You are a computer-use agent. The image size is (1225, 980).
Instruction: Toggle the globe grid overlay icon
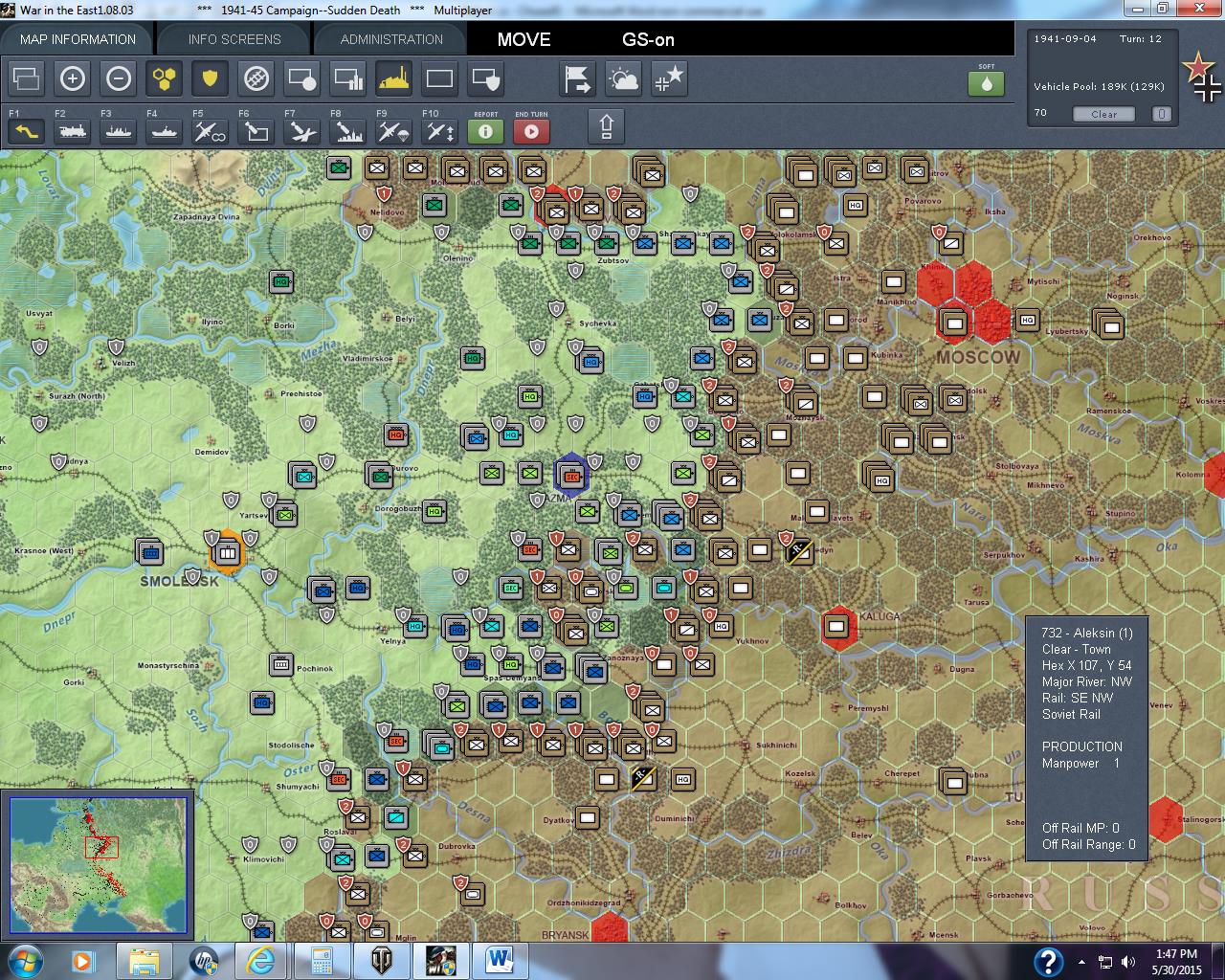coord(256,78)
